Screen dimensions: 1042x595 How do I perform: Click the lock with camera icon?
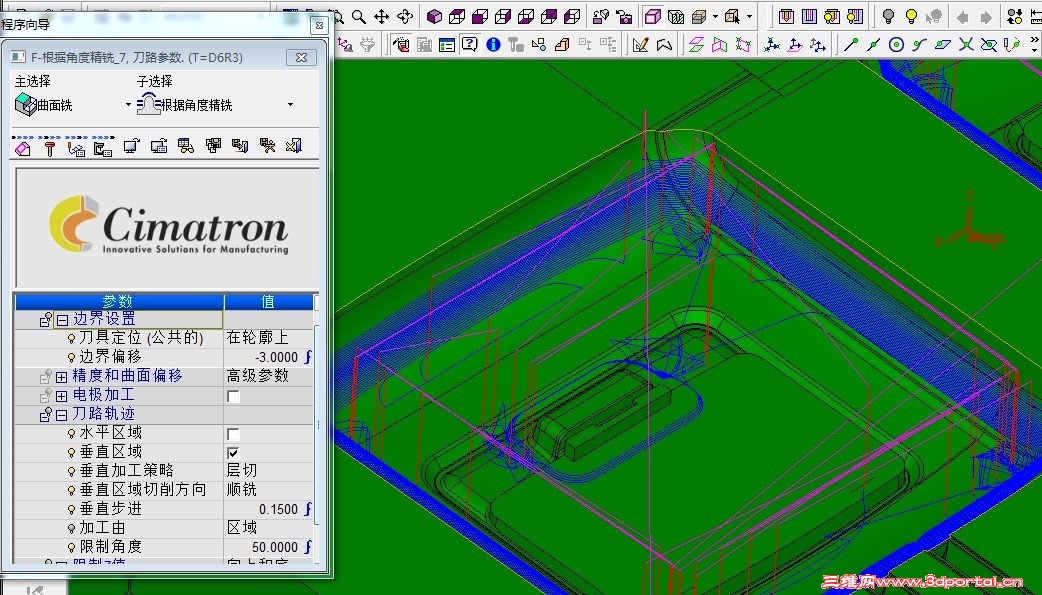[624, 17]
